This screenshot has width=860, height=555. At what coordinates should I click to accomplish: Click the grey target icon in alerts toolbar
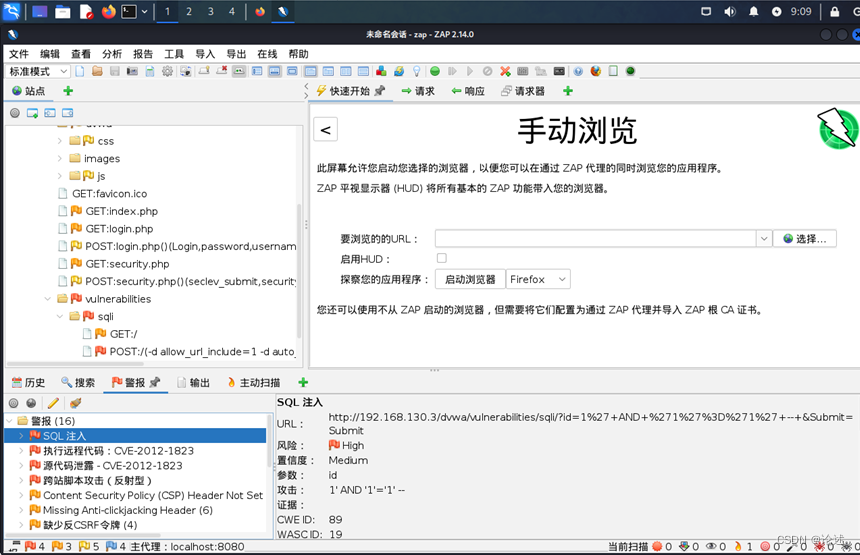14,403
